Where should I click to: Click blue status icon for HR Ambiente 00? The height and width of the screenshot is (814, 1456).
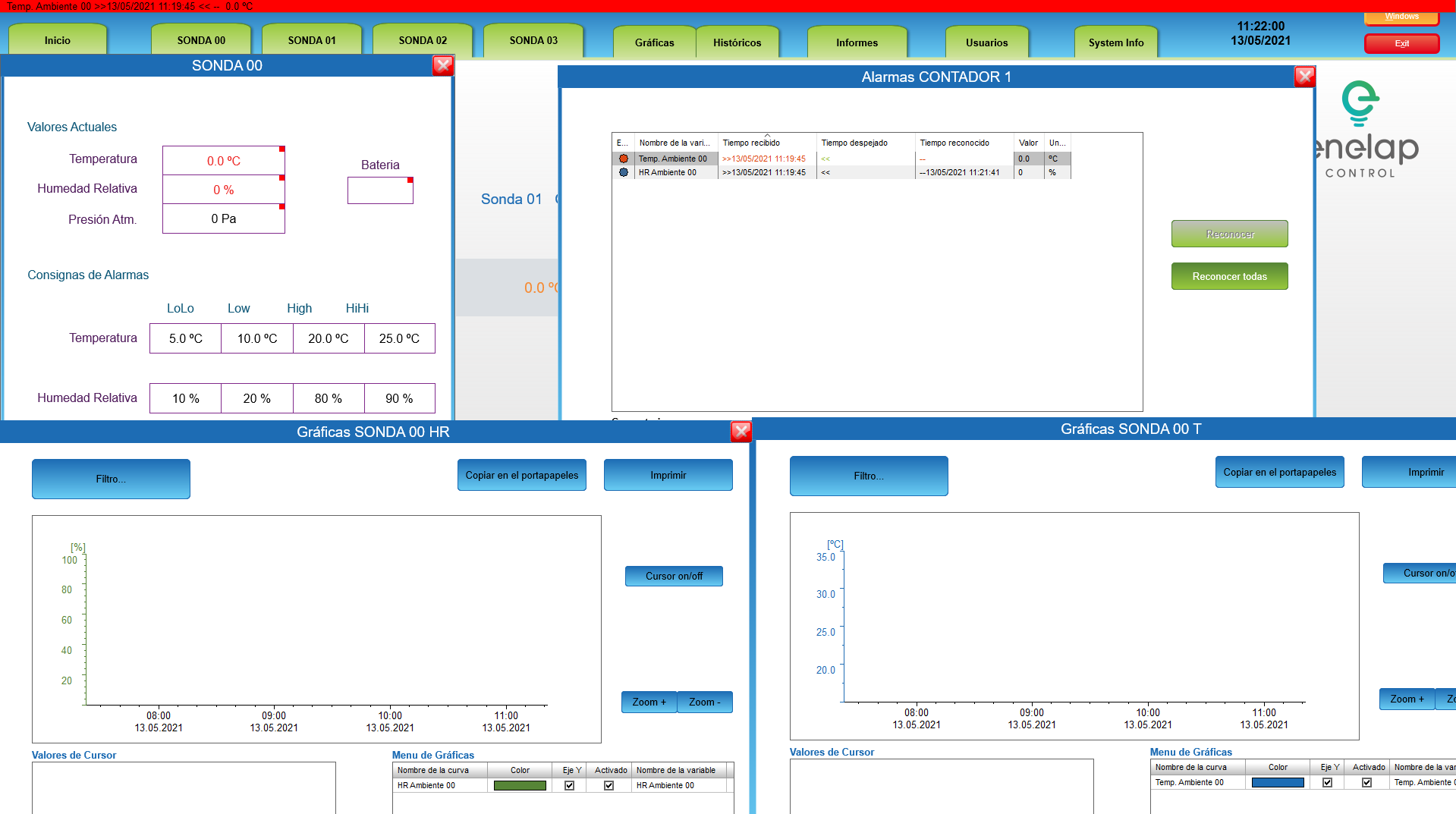tap(623, 172)
